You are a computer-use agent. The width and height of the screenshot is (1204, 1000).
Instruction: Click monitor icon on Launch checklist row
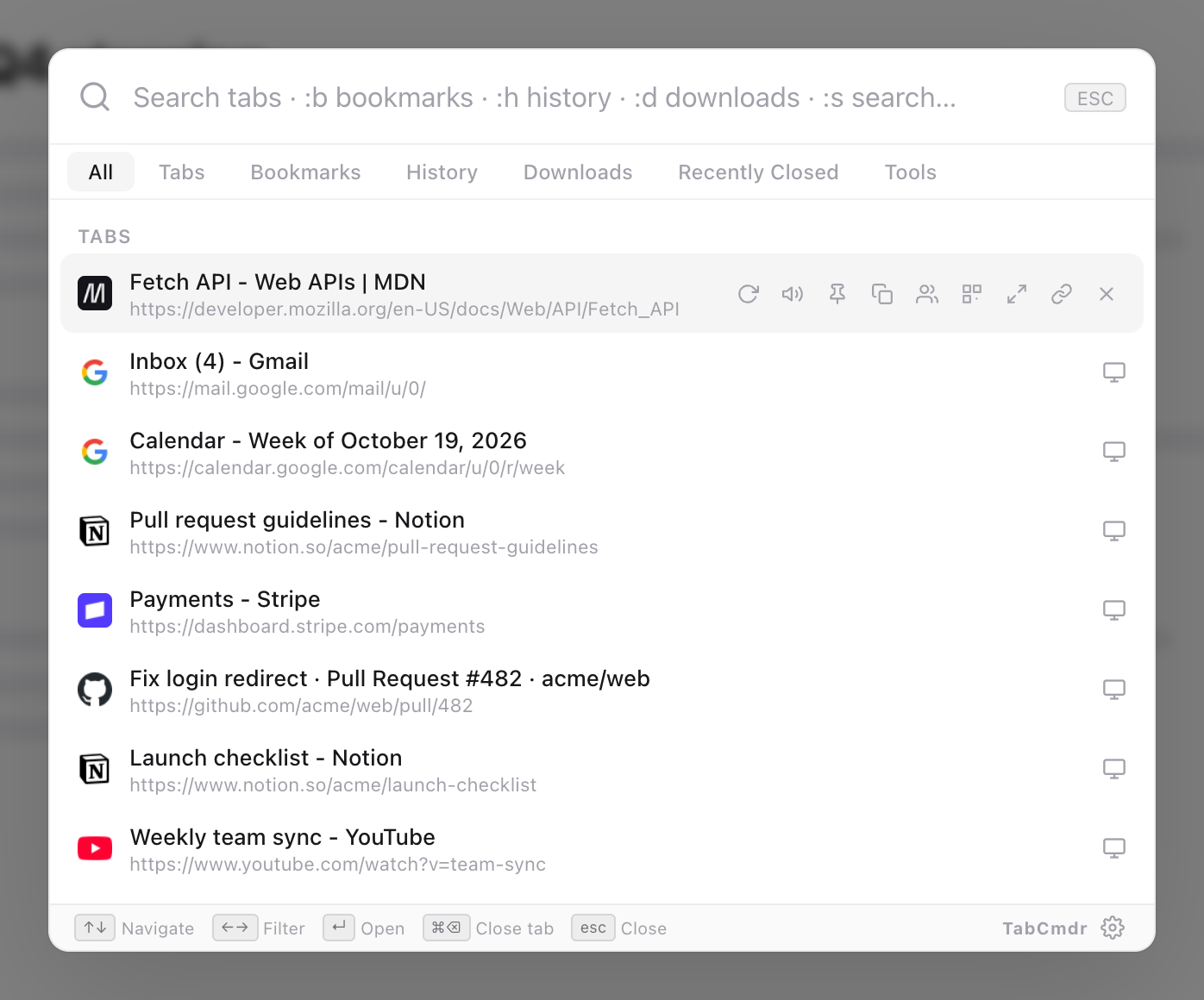[1114, 769]
